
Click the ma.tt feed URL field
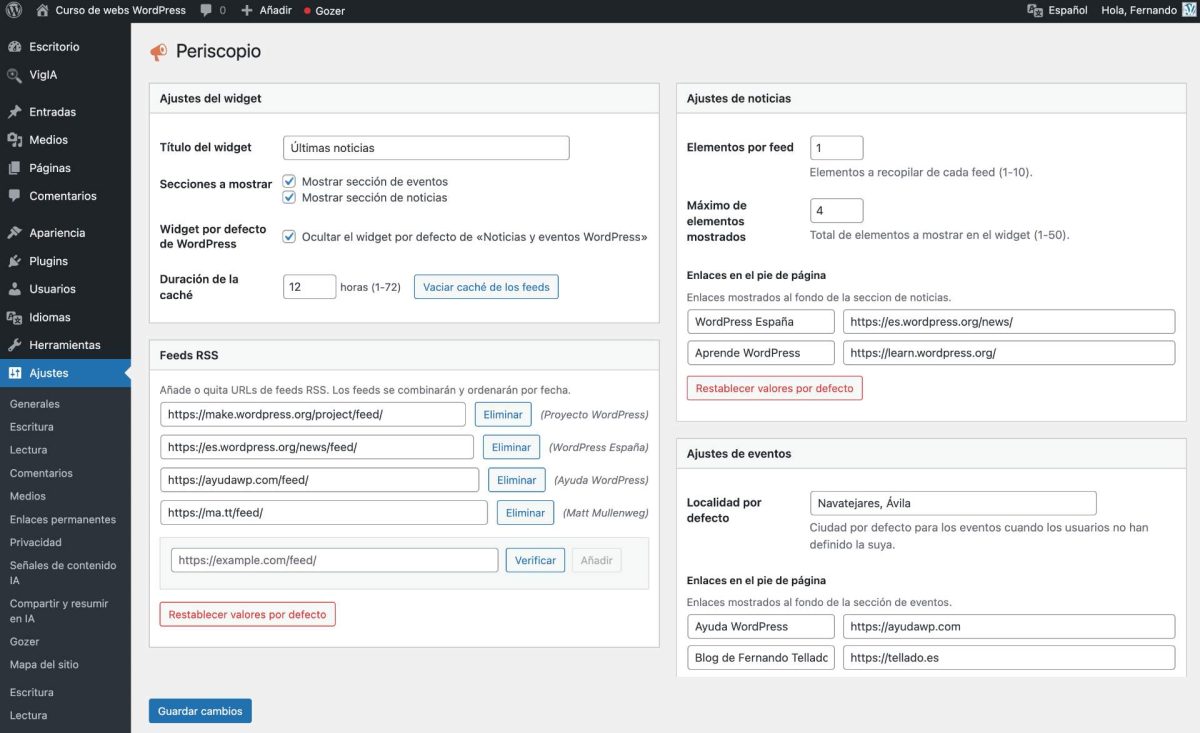tap(324, 513)
